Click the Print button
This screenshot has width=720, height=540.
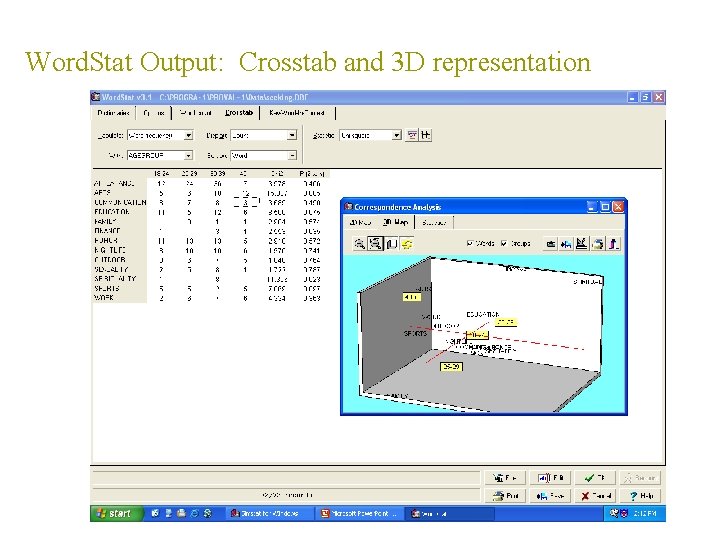coord(505,496)
